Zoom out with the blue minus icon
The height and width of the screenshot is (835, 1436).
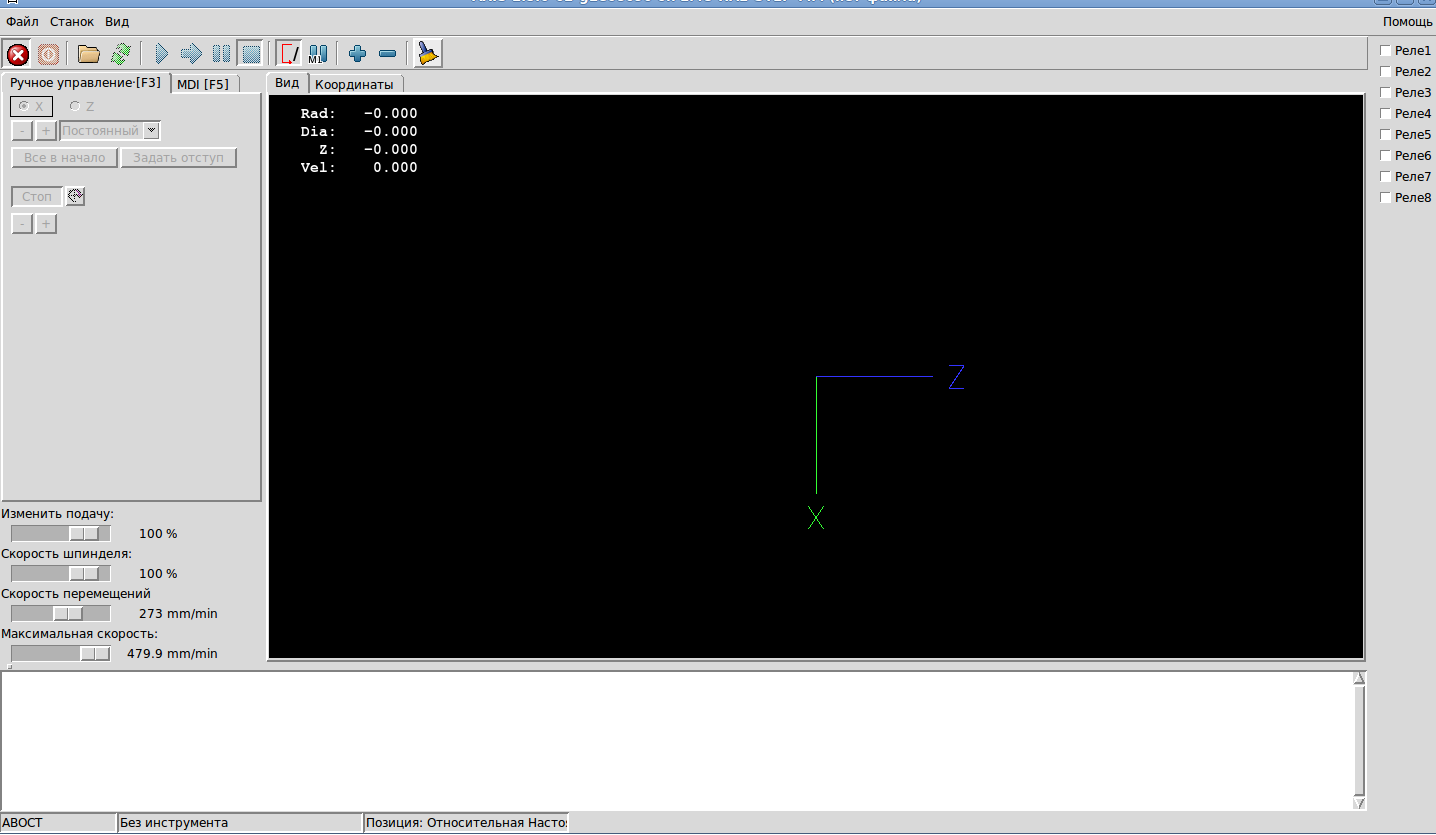388,54
